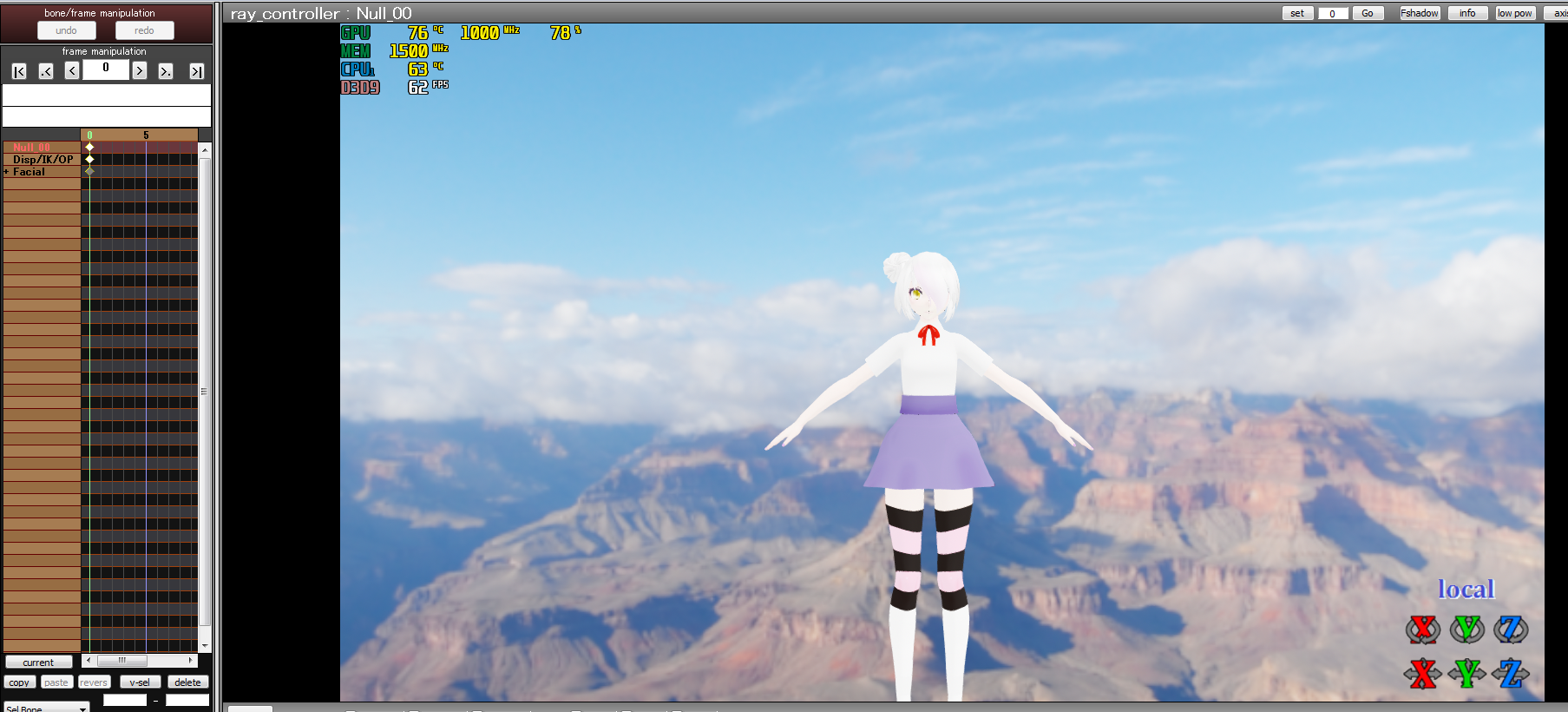Toggle the local coordinate mode label
The height and width of the screenshot is (712, 1568).
tap(1466, 590)
